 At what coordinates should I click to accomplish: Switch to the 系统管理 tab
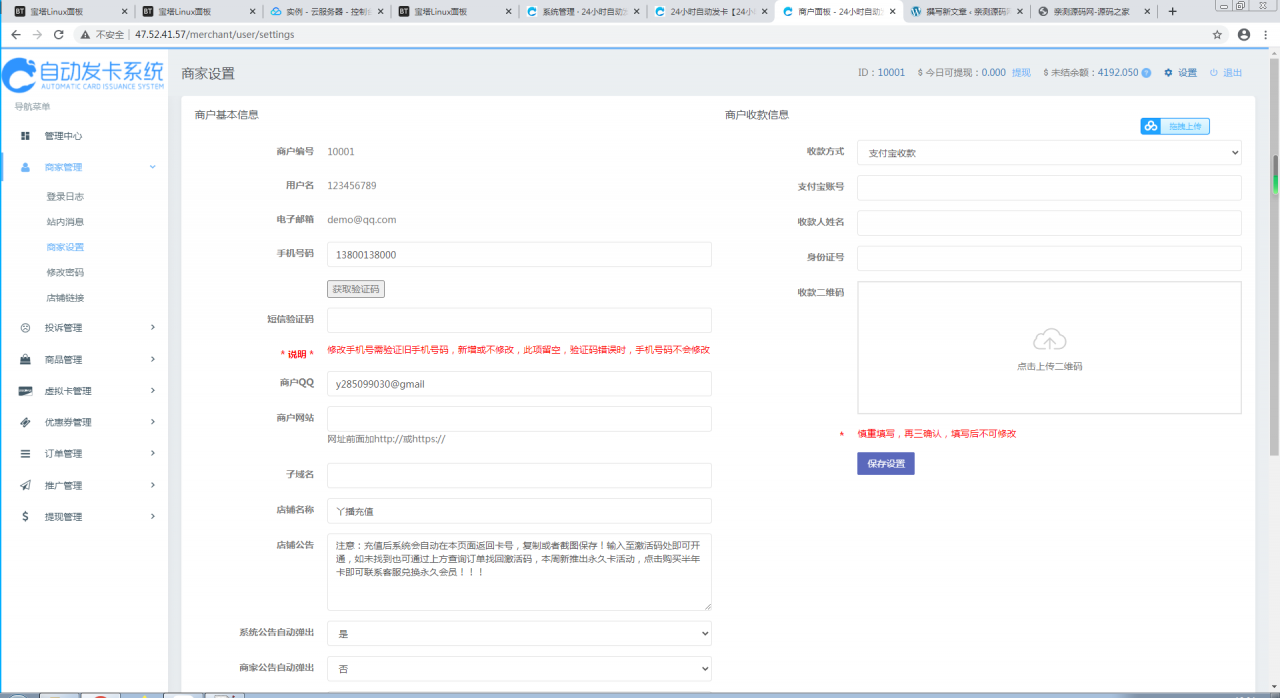pyautogui.click(x=583, y=11)
